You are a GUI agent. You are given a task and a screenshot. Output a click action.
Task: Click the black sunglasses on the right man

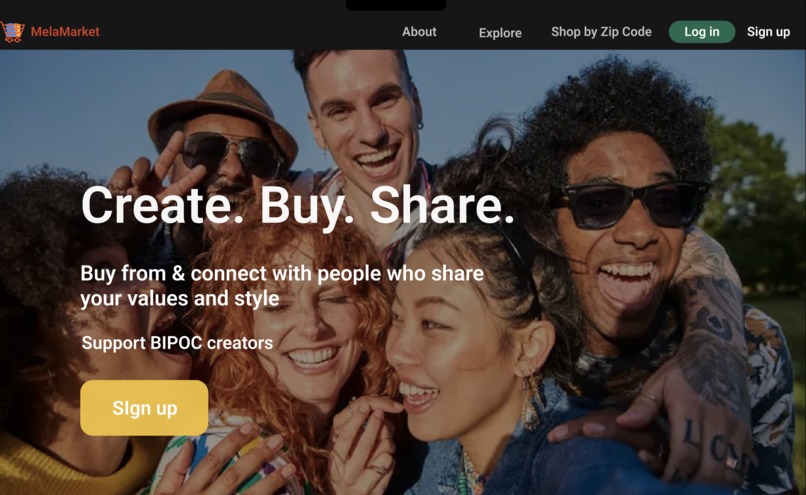click(x=635, y=204)
